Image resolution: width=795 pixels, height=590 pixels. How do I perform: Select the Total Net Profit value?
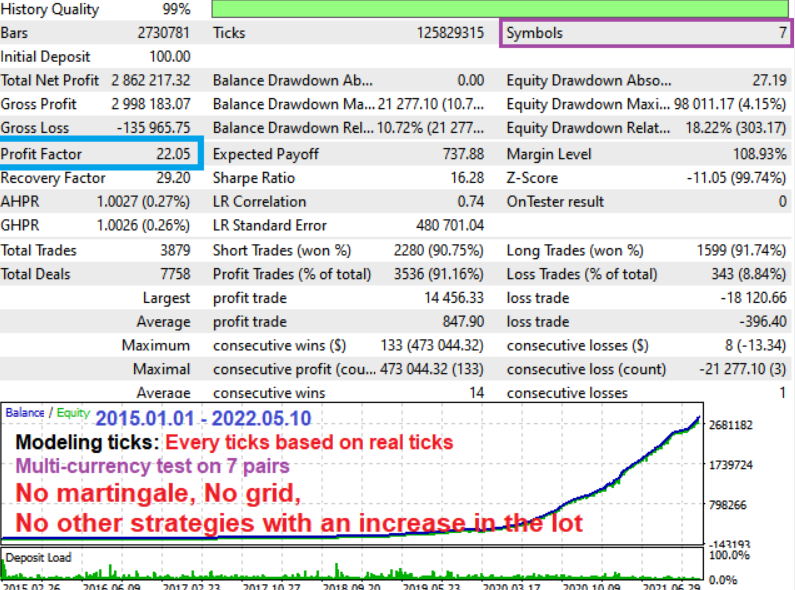[x=151, y=81]
